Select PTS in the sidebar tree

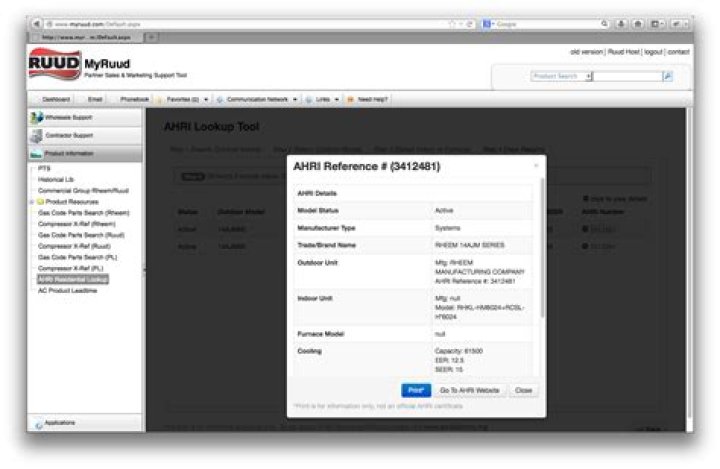point(44,169)
